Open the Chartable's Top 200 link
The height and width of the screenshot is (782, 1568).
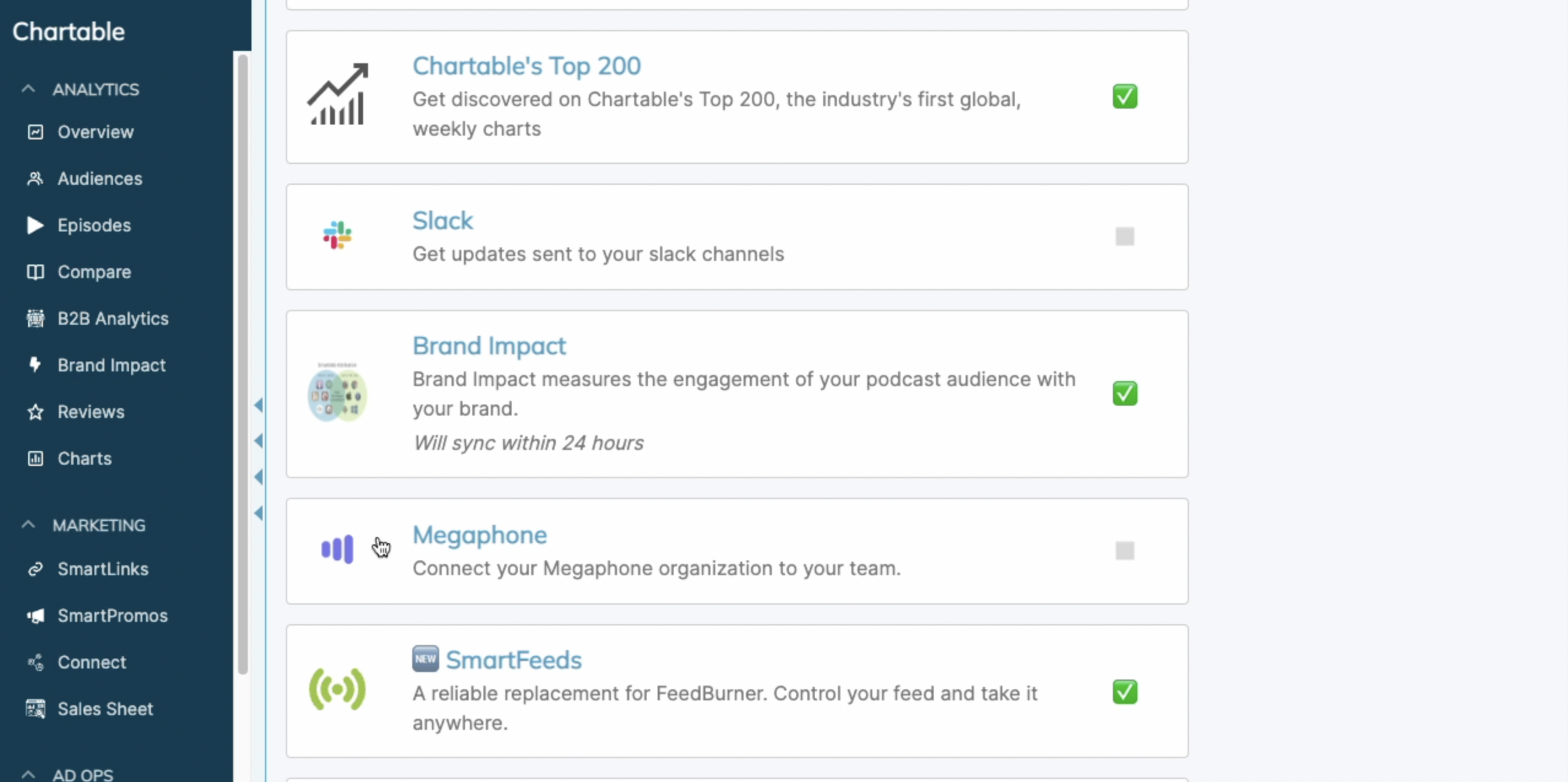coord(526,65)
